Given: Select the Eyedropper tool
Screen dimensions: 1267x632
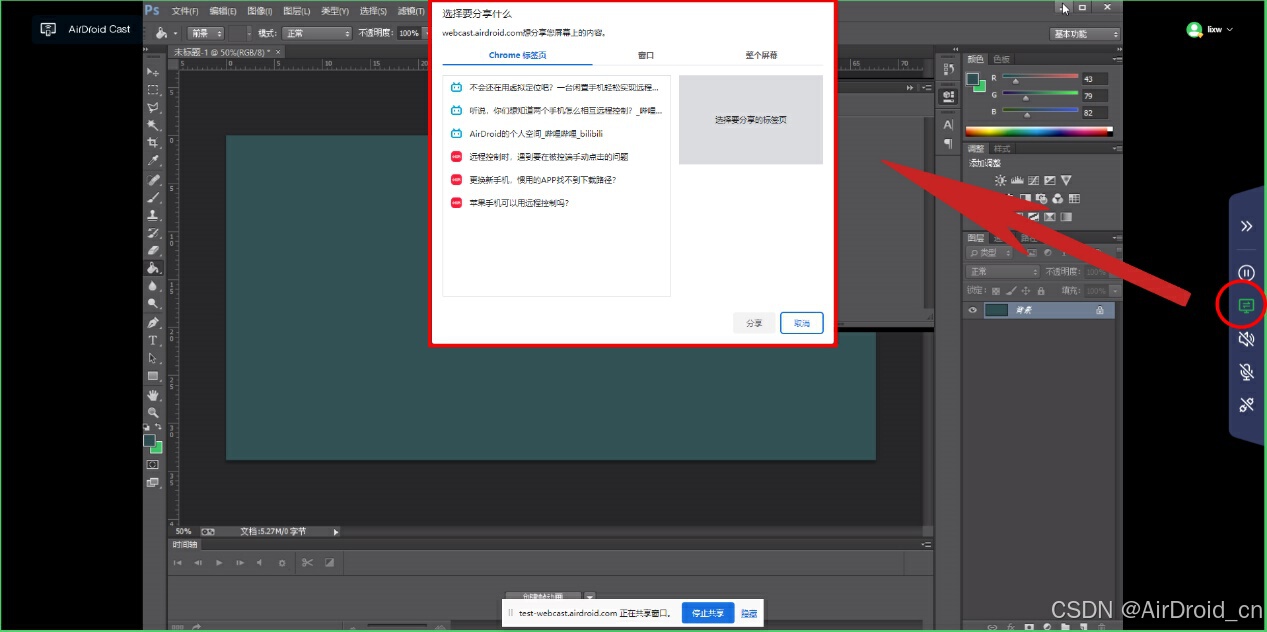Looking at the screenshot, I should point(153,161).
